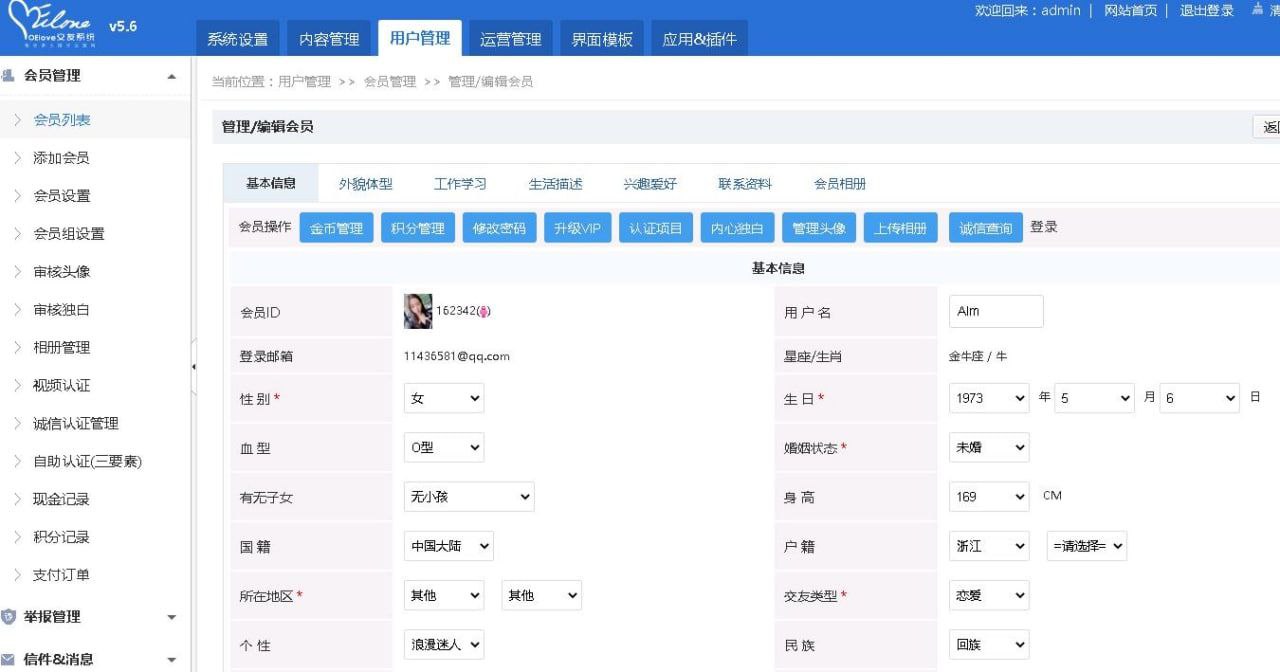
Task: Open the 血型 dropdown
Action: coord(443,448)
